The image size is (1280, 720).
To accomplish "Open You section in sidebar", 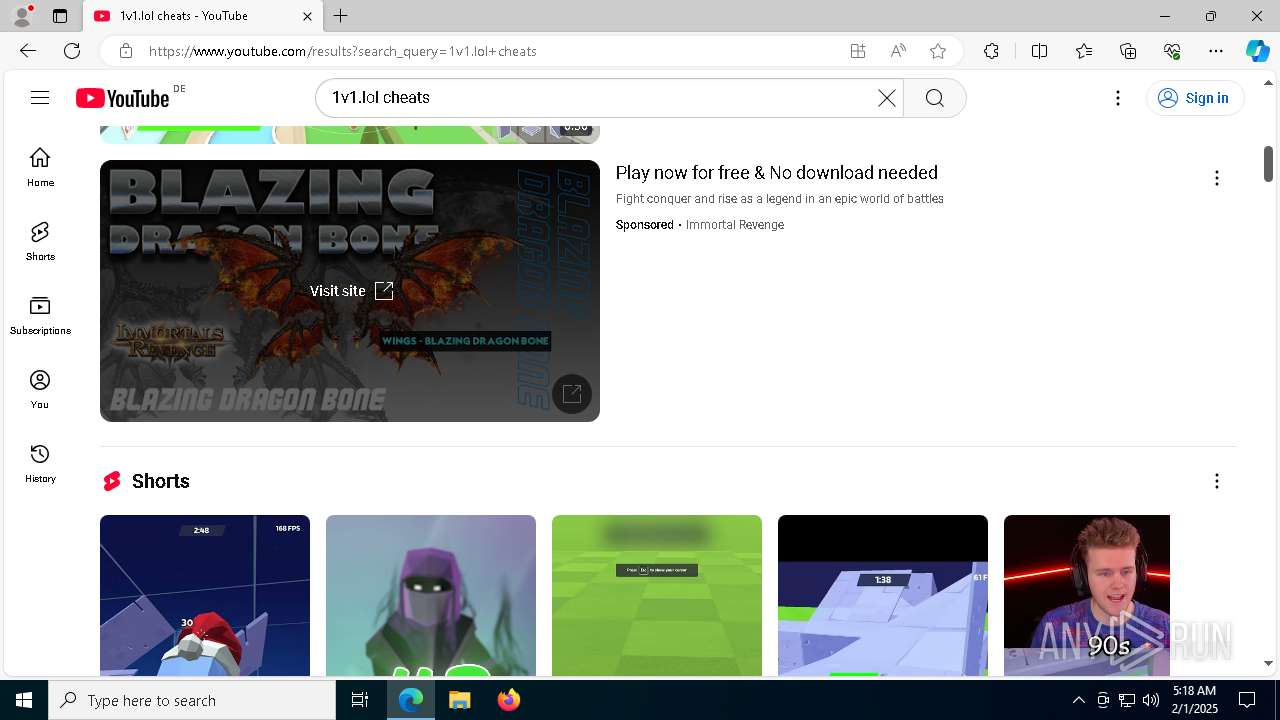I will tap(40, 389).
